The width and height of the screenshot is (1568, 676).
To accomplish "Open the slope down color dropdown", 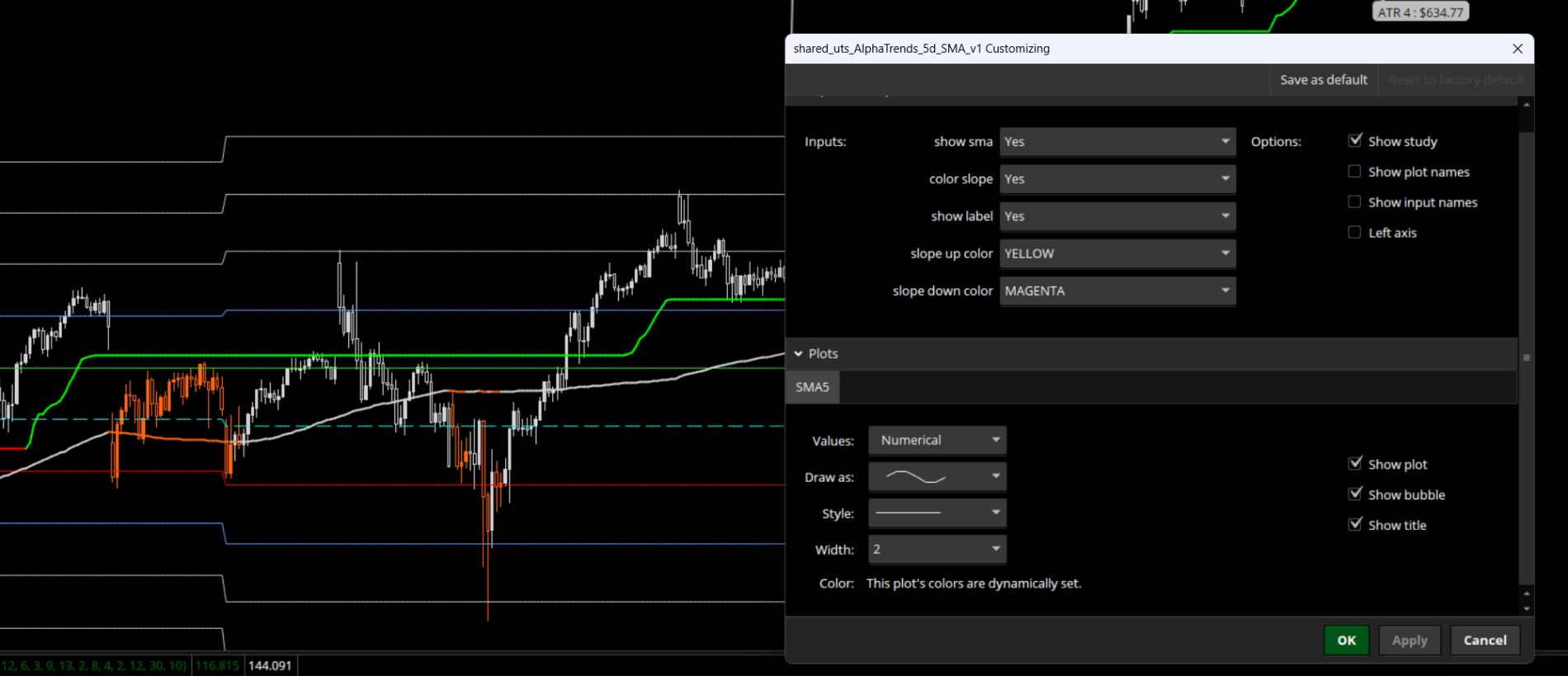I will (x=1117, y=291).
